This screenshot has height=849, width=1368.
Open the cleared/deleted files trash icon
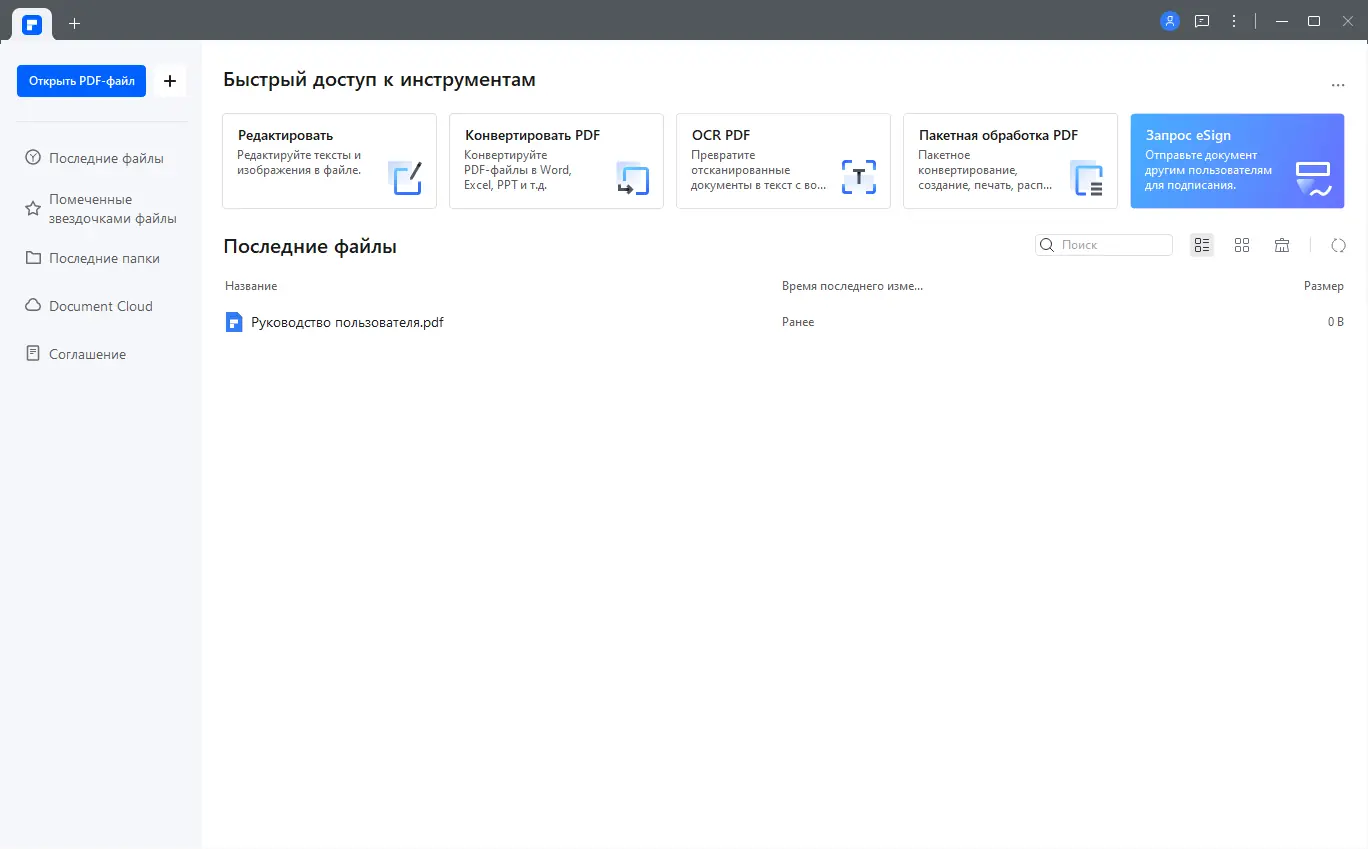coord(1282,244)
